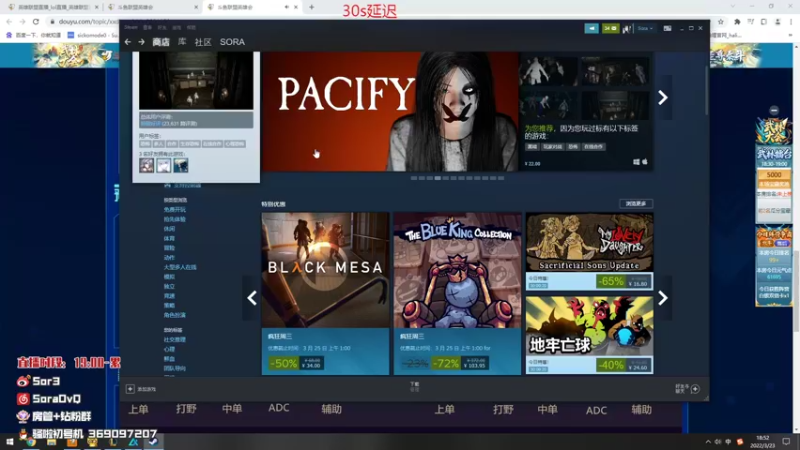Open a new Chrome tab

(311, 7)
